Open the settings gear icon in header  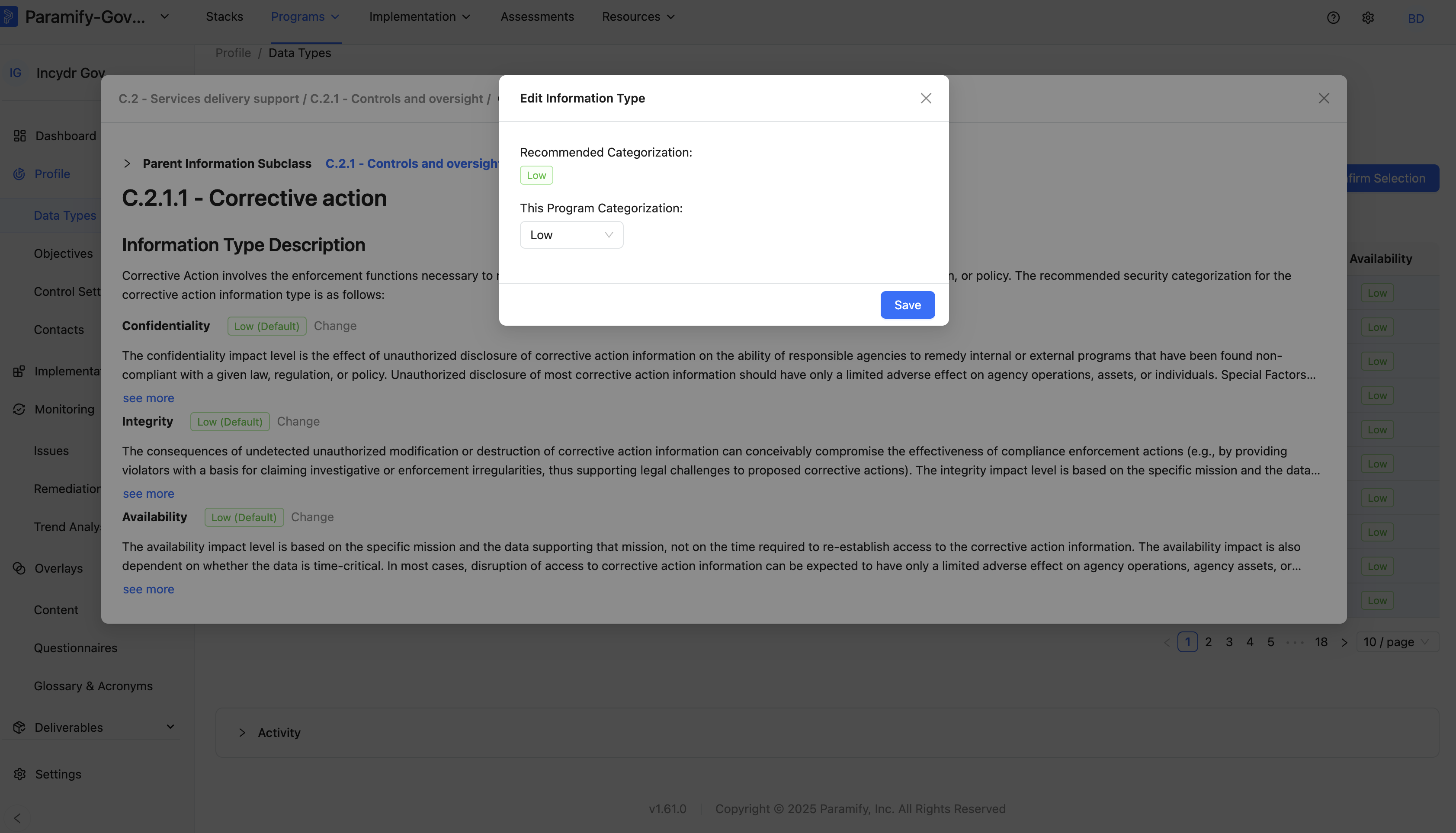tap(1368, 18)
